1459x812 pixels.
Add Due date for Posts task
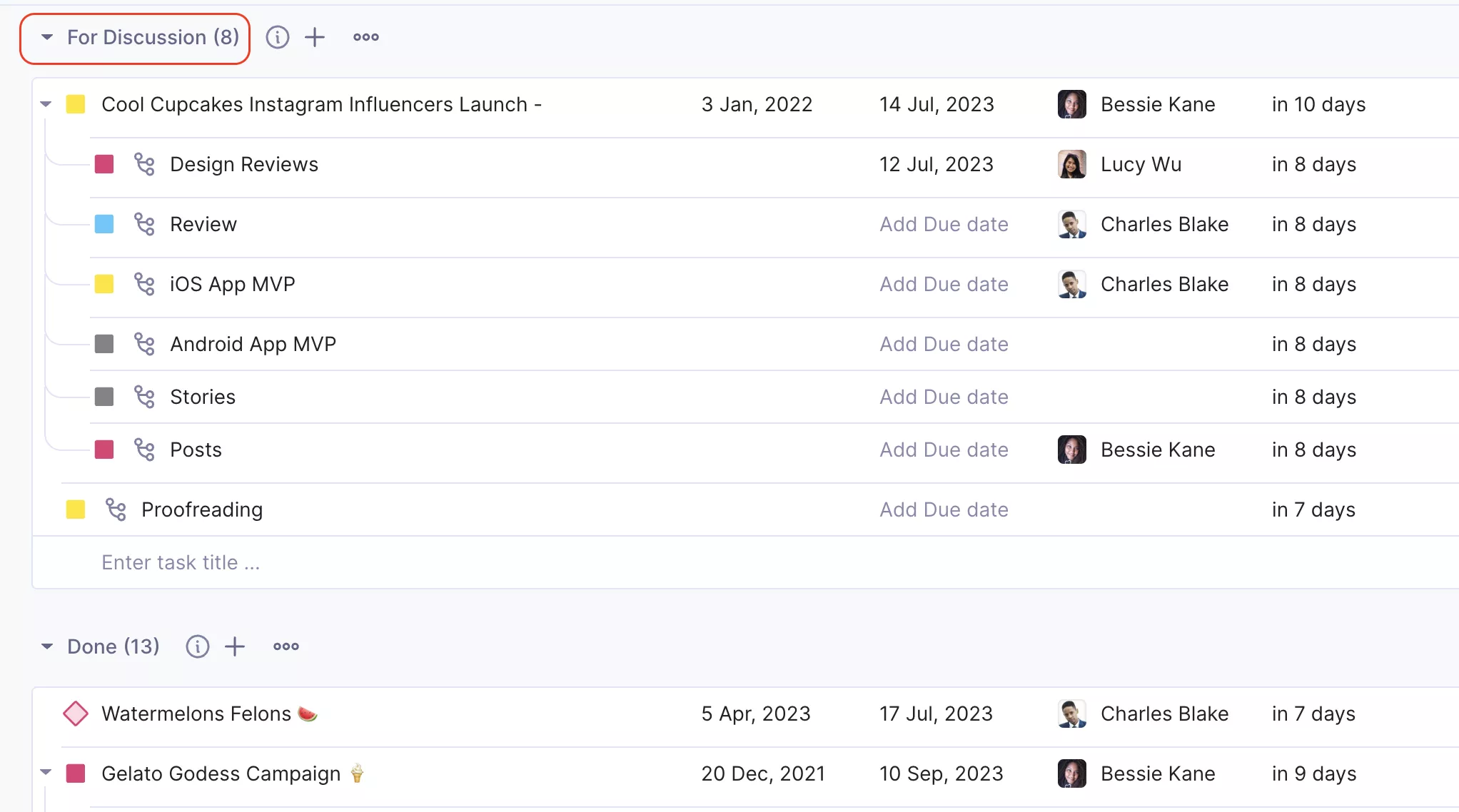tap(944, 450)
